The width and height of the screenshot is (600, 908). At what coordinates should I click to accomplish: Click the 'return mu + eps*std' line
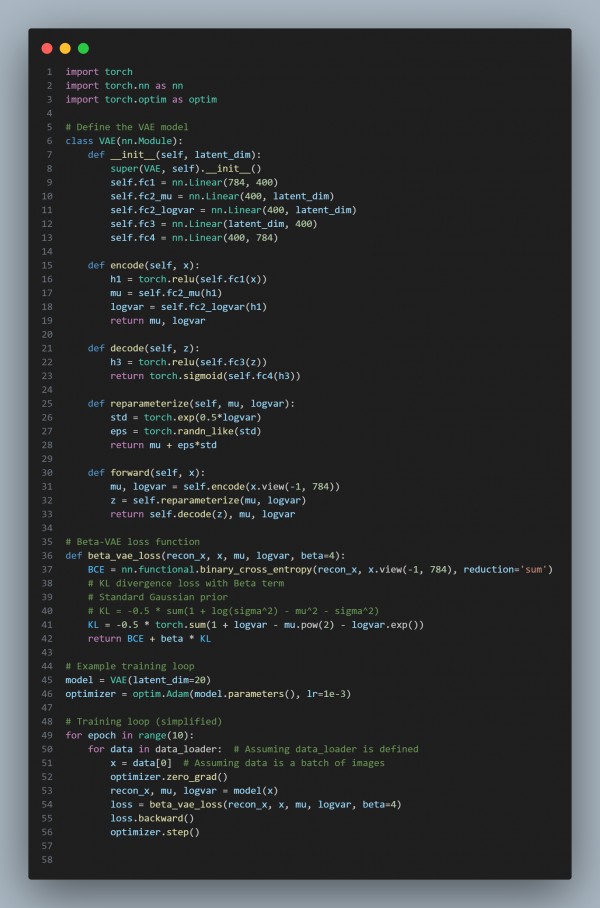(x=164, y=445)
